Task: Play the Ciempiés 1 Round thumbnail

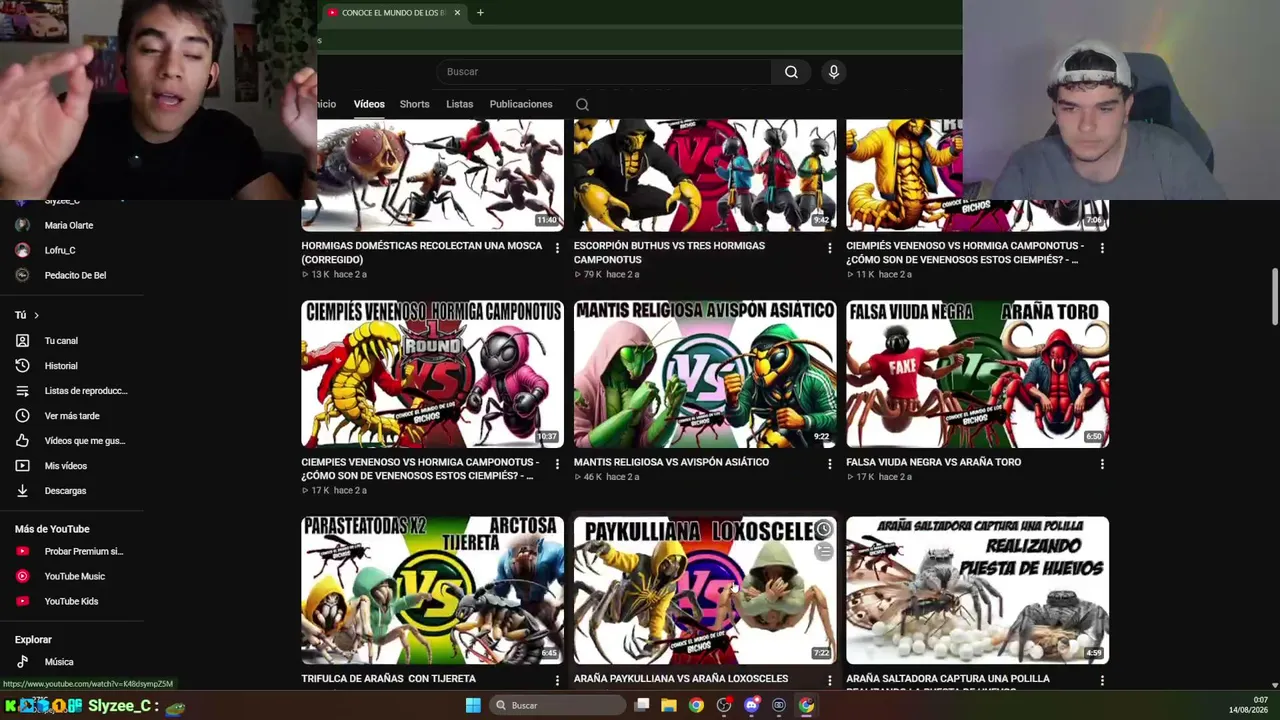Action: coord(432,374)
